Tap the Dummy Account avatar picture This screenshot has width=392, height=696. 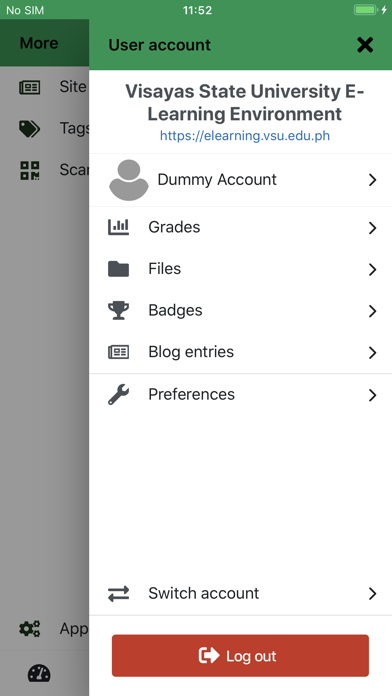[129, 180]
